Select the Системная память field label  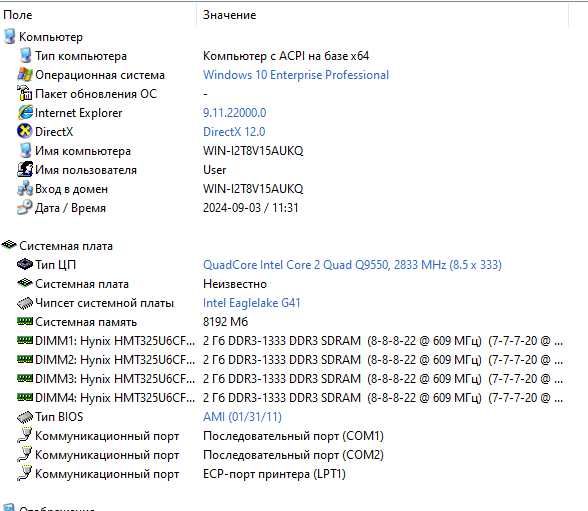(86, 322)
